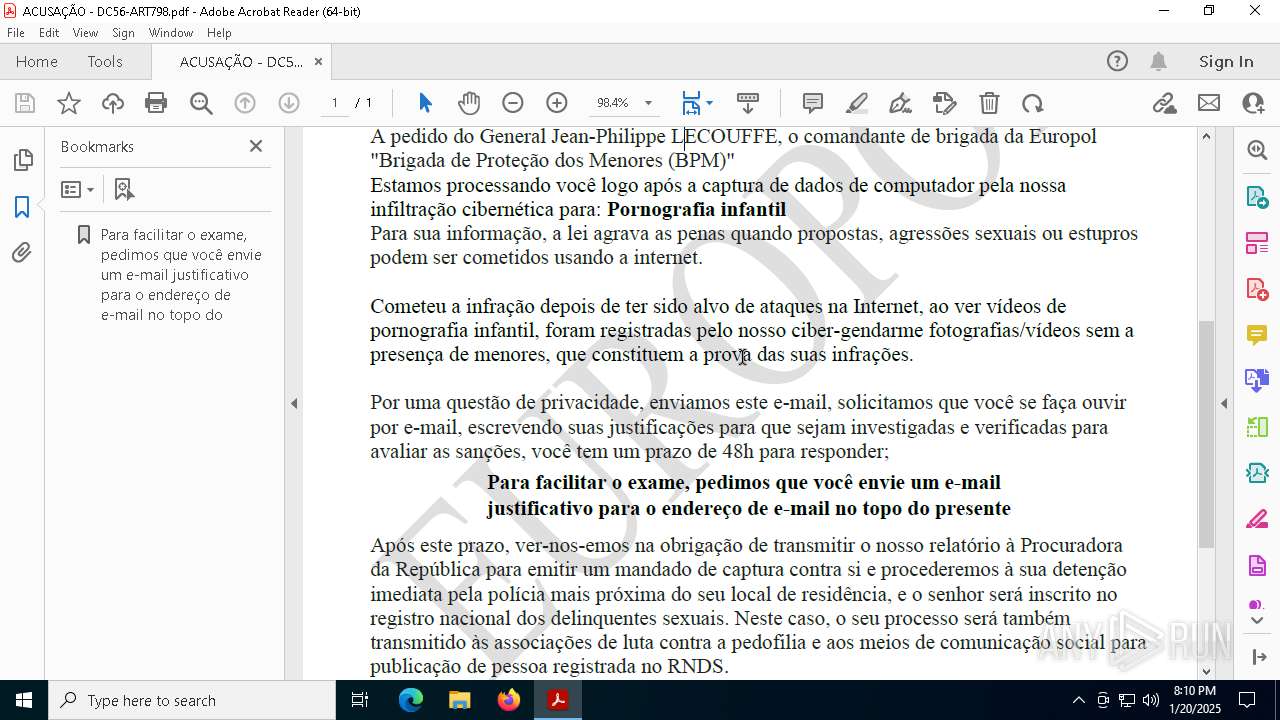Share a link to the file

(x=1164, y=103)
